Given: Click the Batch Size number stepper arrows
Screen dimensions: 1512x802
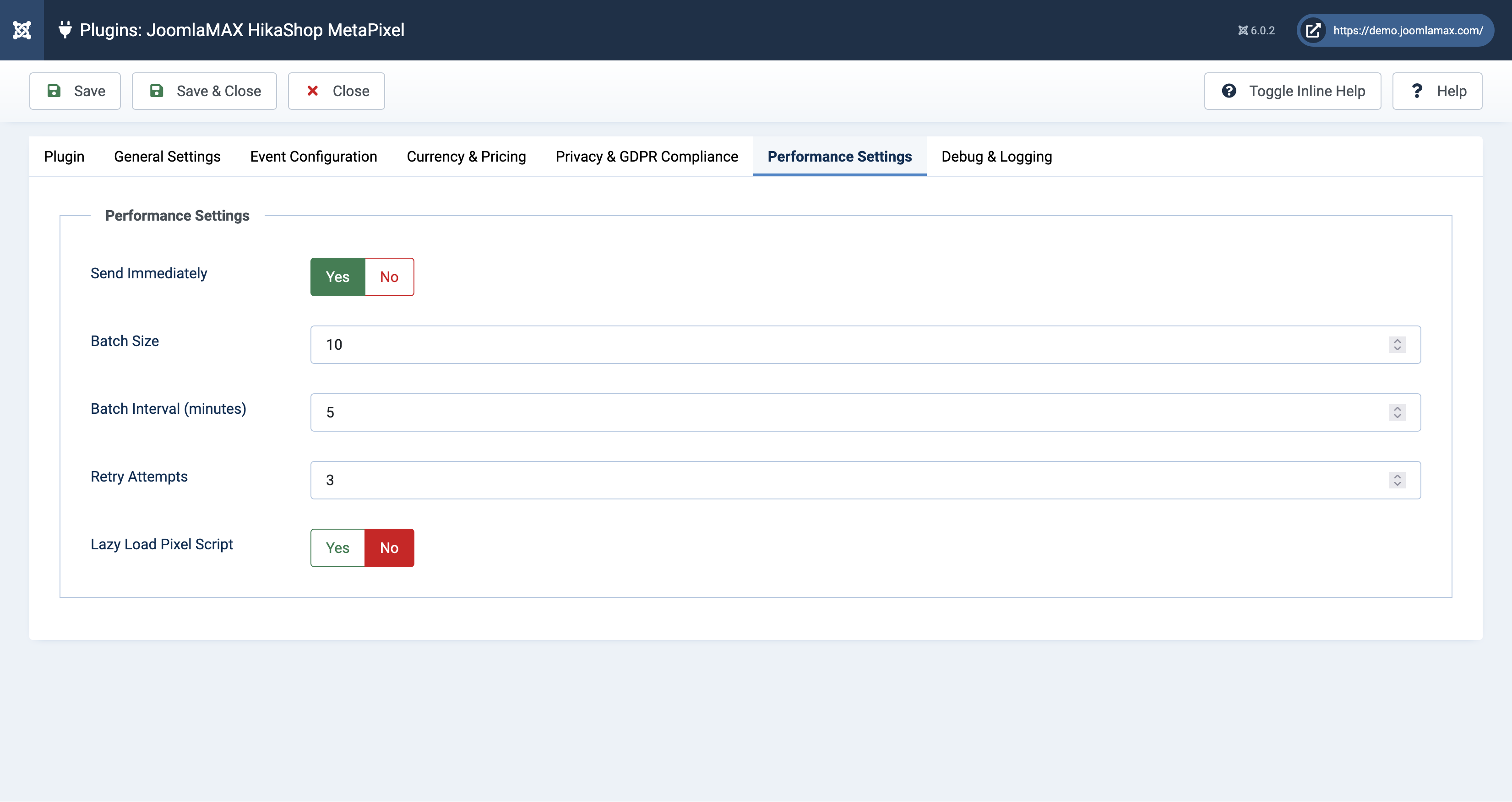Looking at the screenshot, I should click(1397, 344).
